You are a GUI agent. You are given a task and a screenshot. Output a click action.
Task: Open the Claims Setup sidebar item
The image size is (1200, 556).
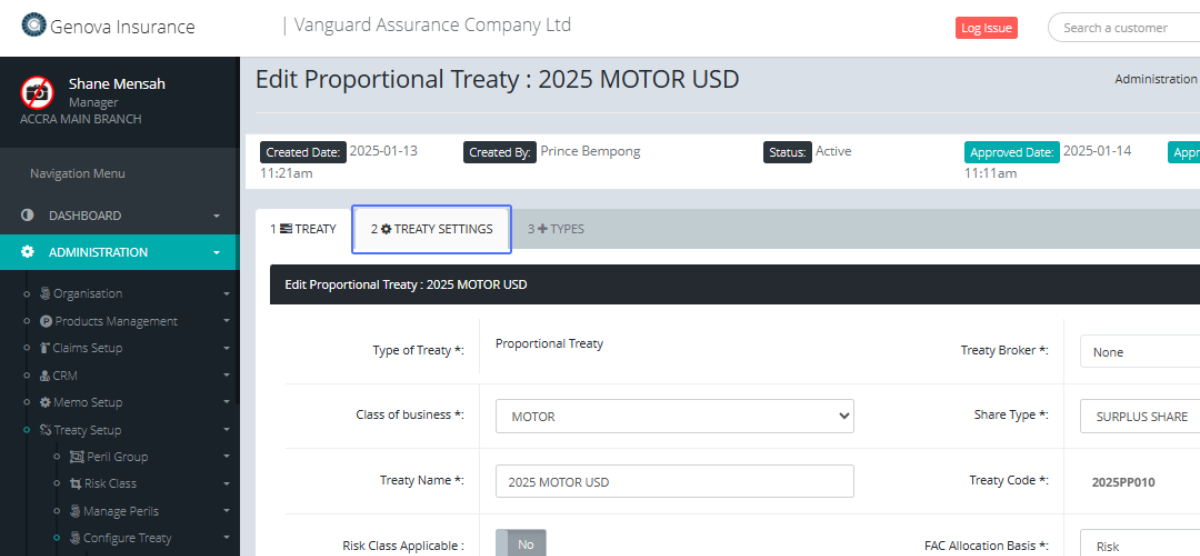tap(86, 348)
